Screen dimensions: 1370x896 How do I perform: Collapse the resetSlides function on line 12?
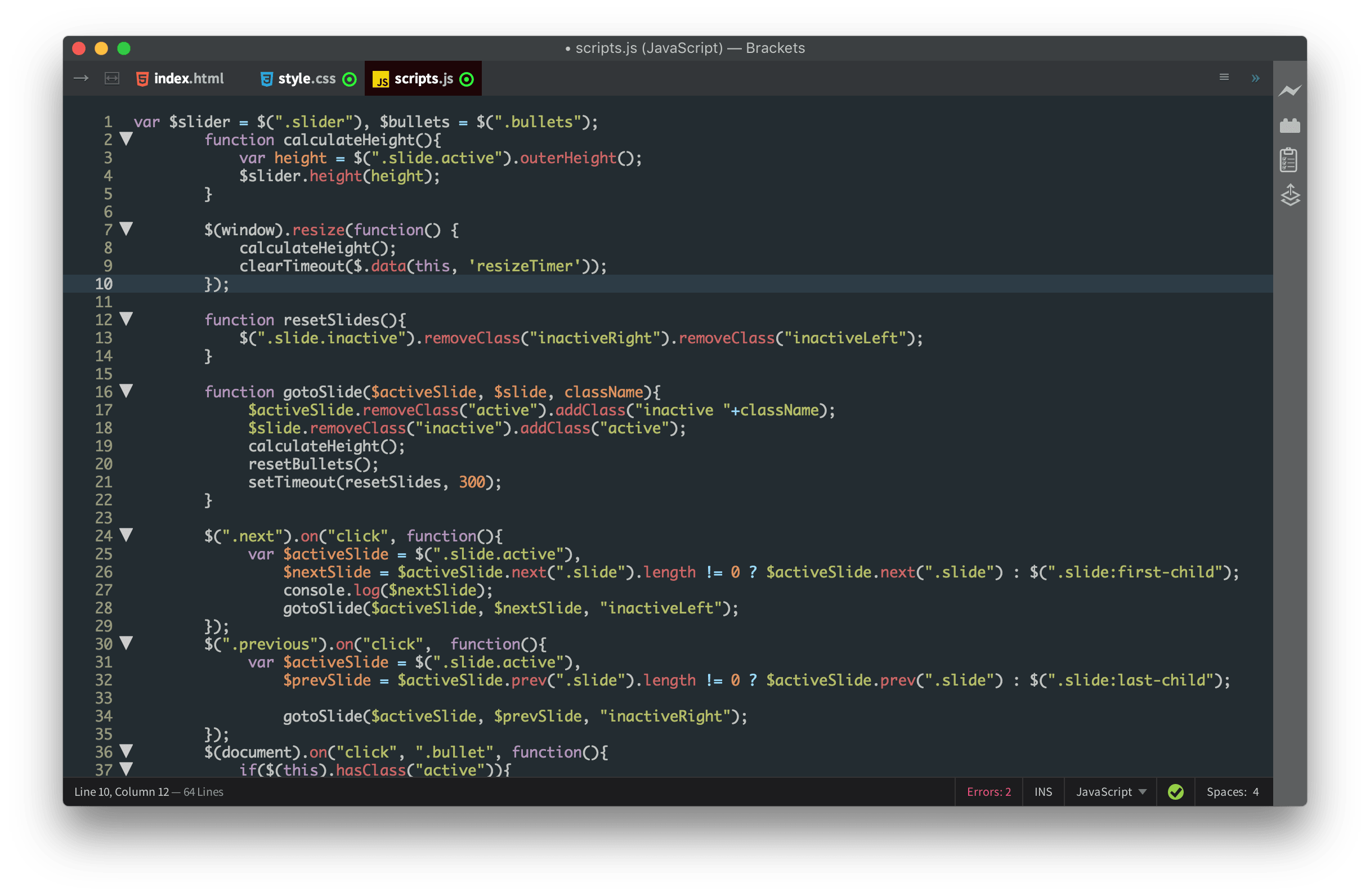click(126, 319)
